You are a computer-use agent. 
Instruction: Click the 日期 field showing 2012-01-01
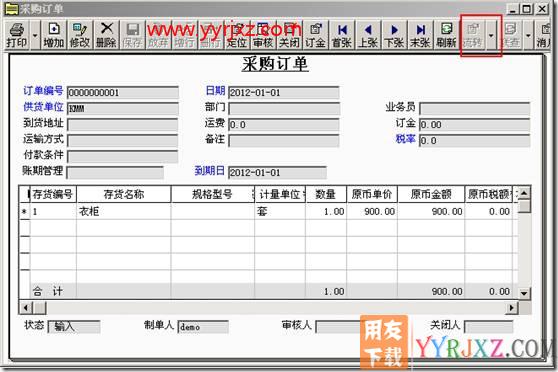pos(284,93)
